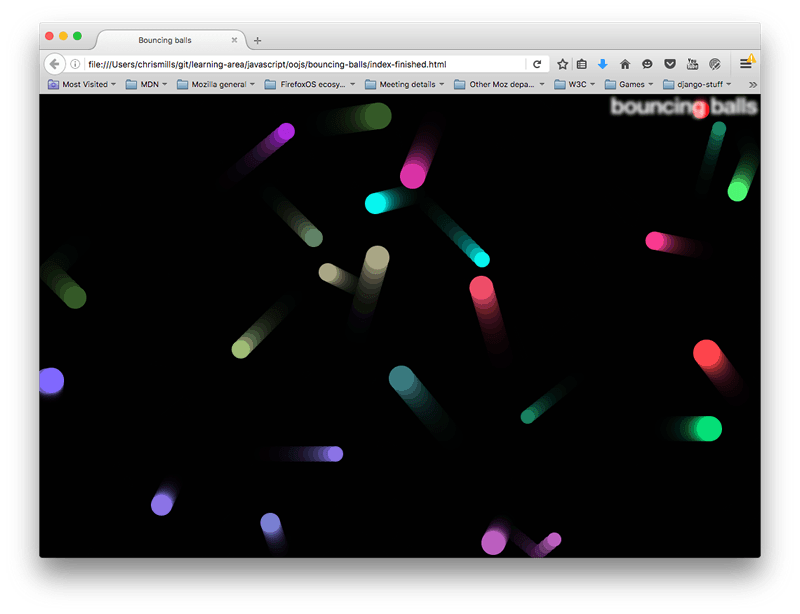800x614 pixels.
Task: Open the Pocket save icon
Action: pyautogui.click(x=670, y=62)
